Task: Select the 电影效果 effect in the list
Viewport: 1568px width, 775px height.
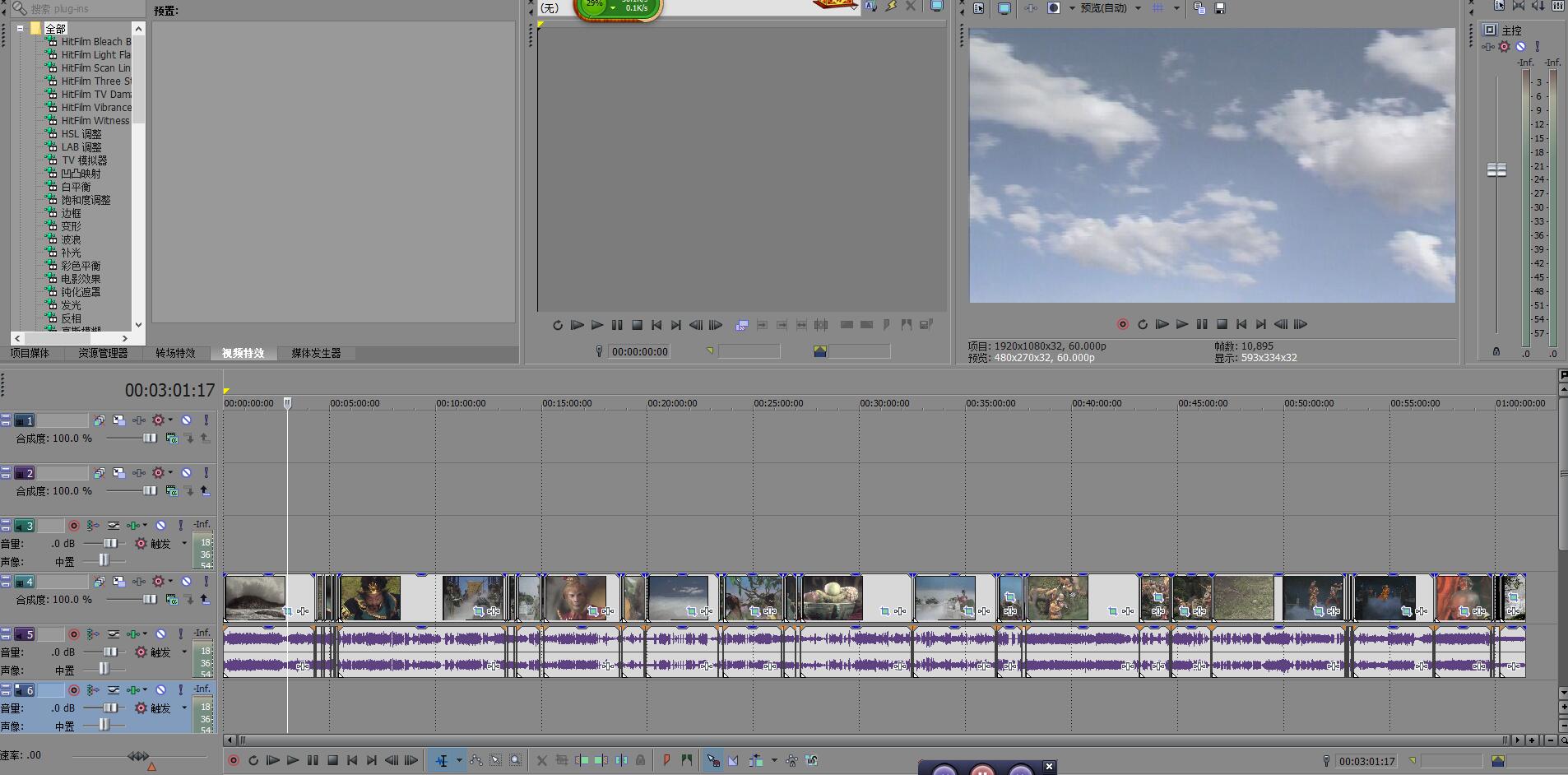Action: click(81, 279)
